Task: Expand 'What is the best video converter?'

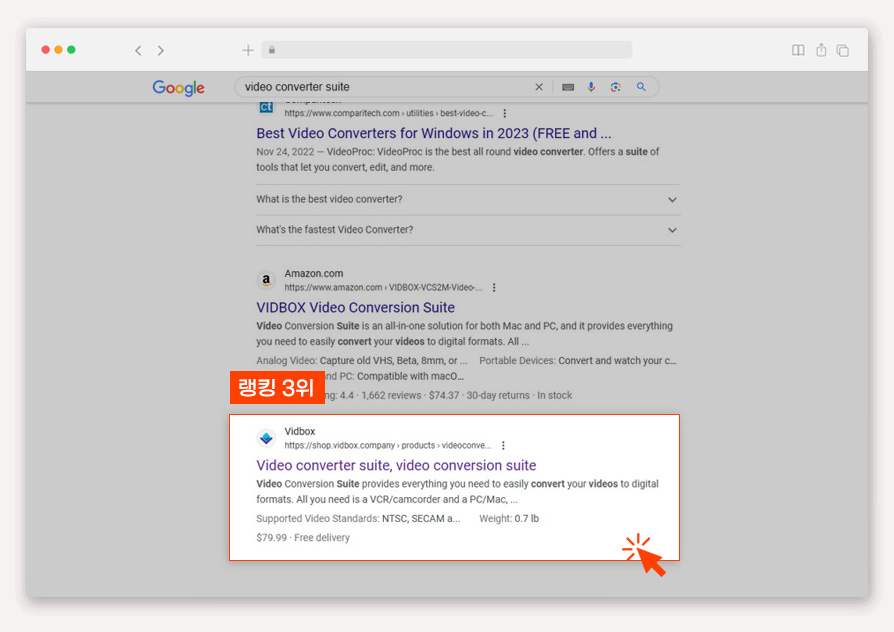Action: [468, 200]
